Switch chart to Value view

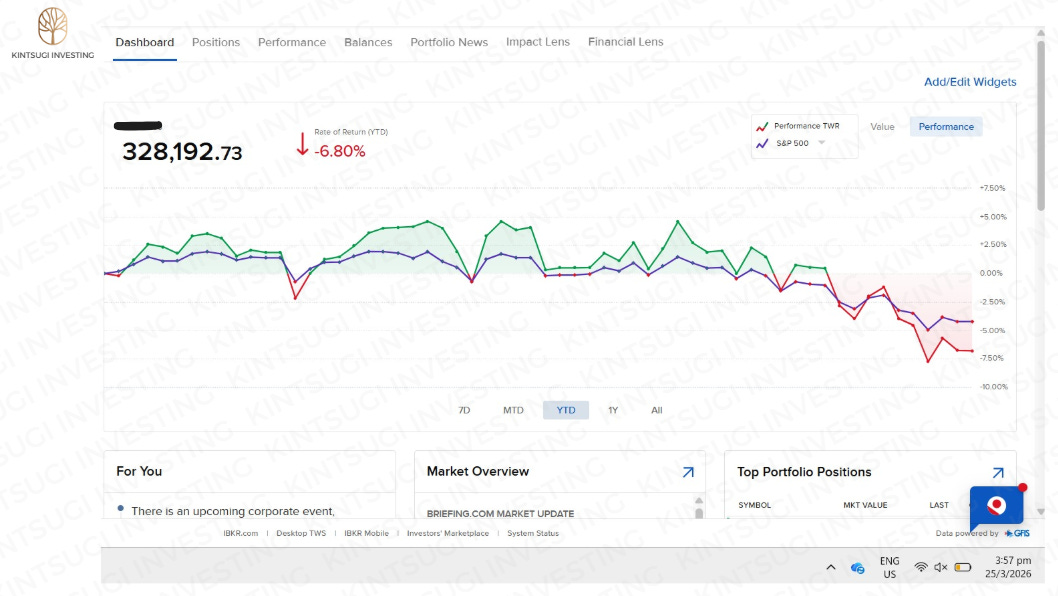tap(882, 127)
